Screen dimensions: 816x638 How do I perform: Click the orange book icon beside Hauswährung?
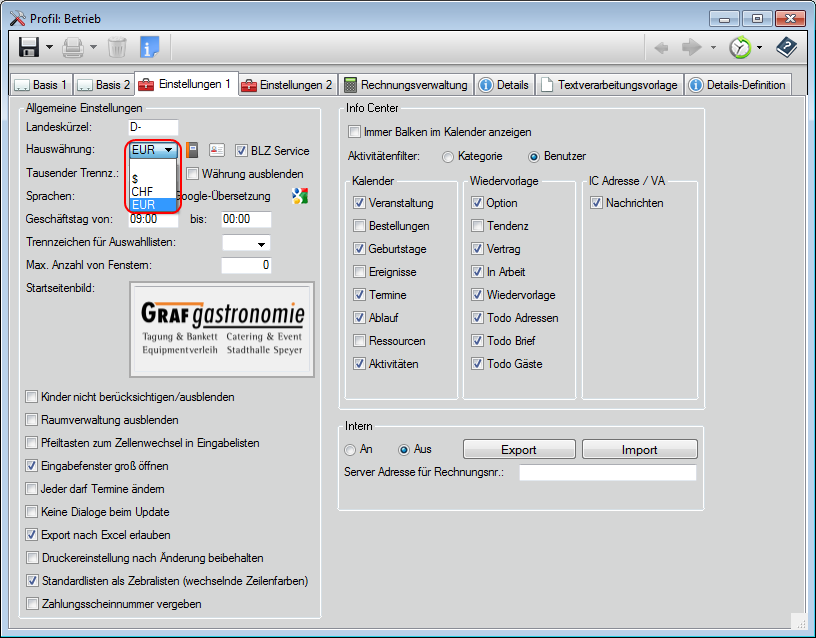193,151
